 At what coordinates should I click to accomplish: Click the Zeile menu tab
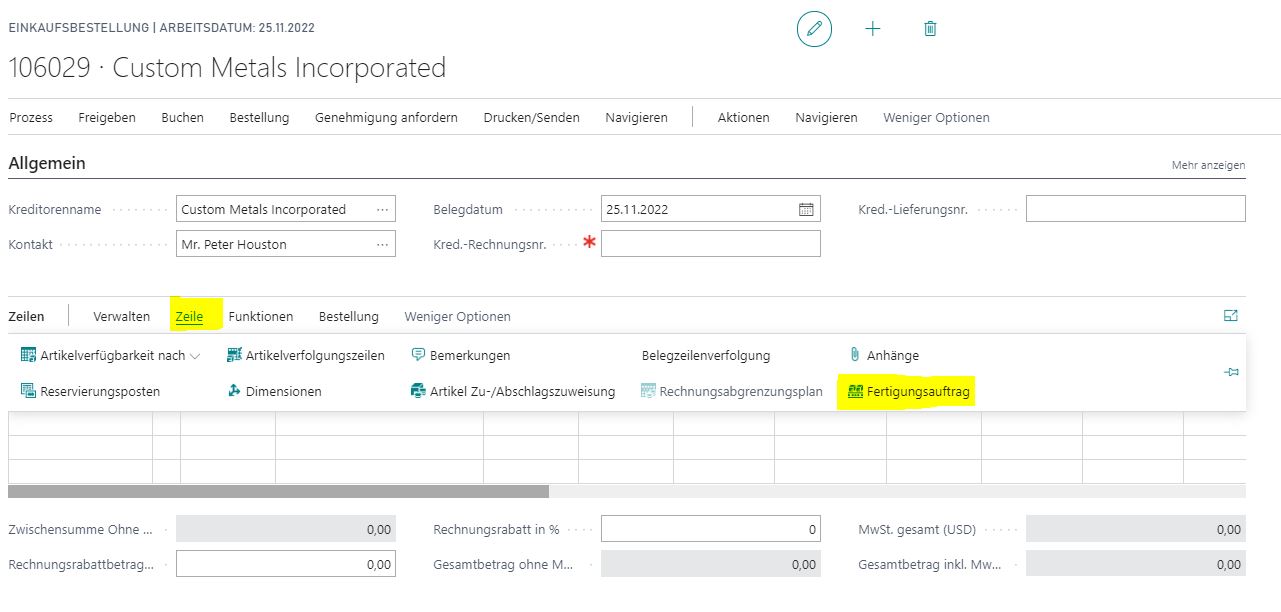click(189, 316)
